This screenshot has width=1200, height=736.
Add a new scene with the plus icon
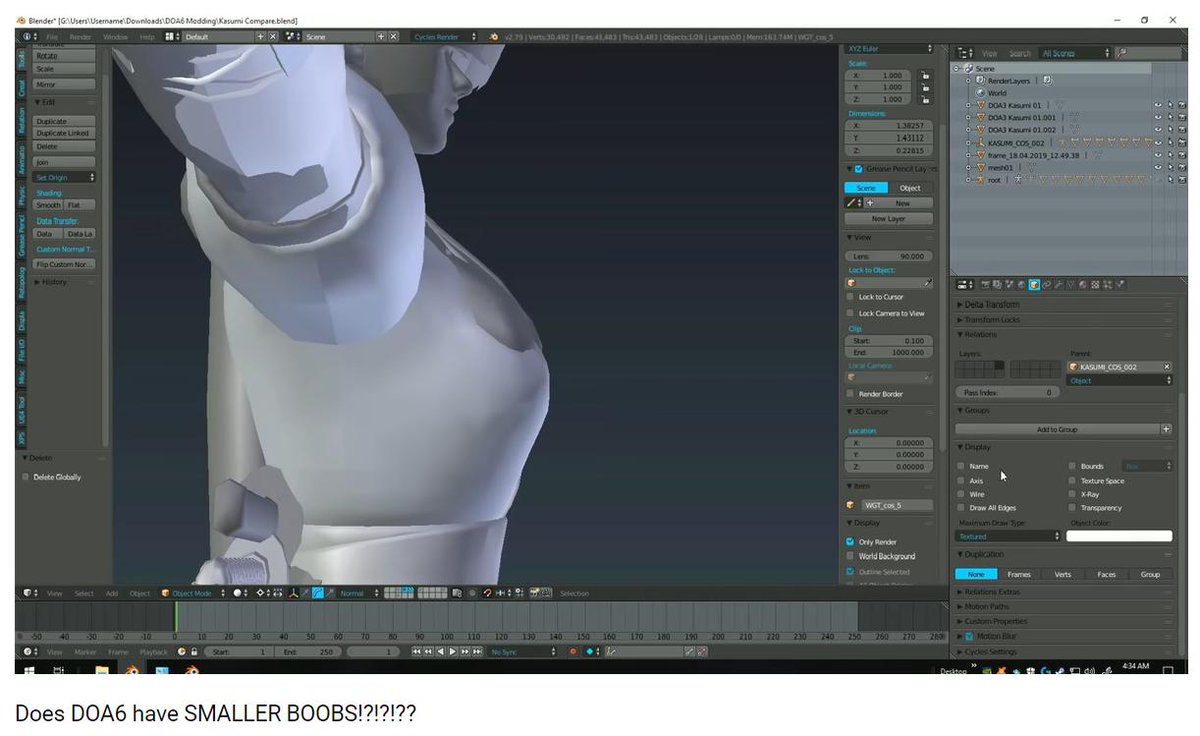(x=381, y=36)
